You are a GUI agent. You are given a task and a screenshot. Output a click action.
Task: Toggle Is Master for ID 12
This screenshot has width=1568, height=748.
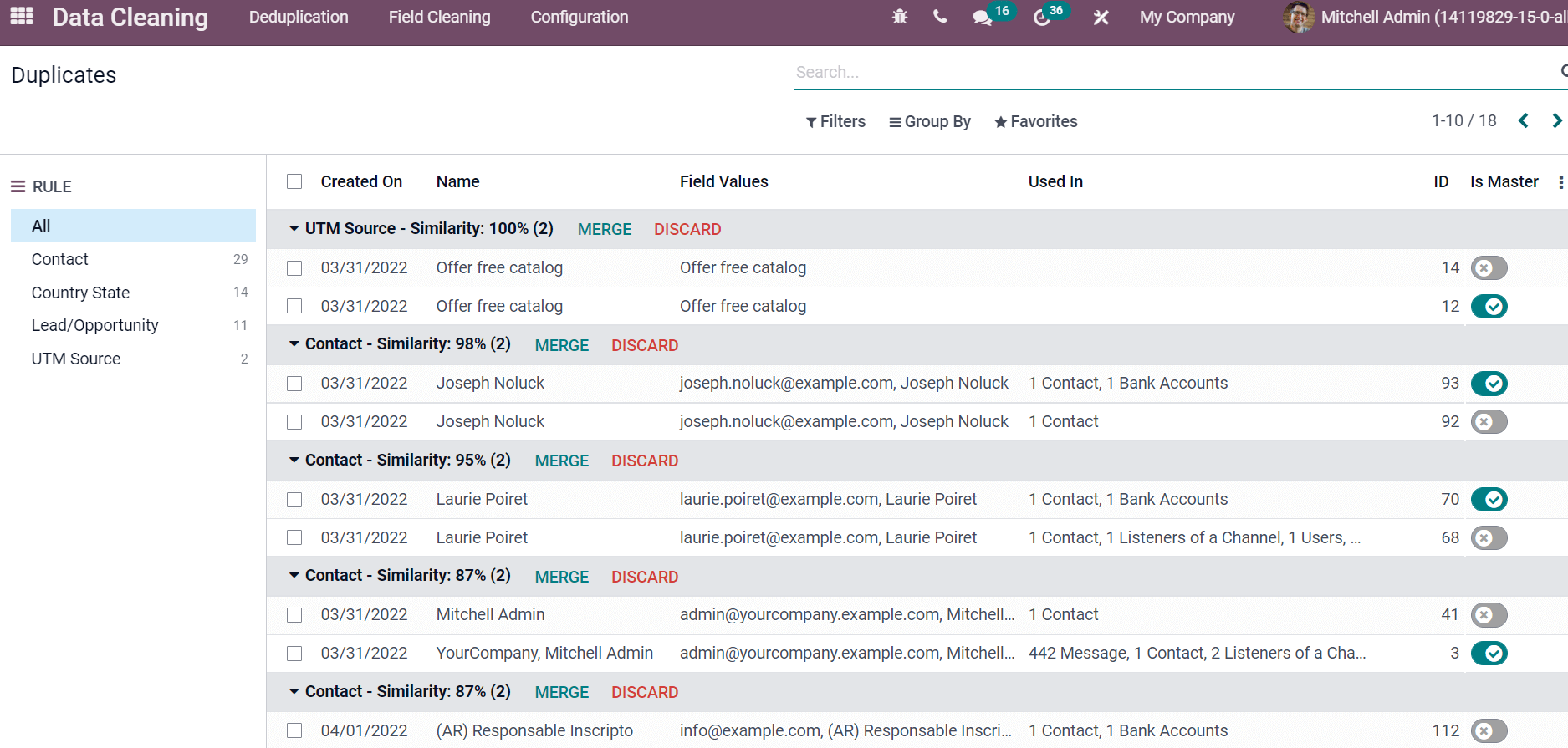[1489, 307]
